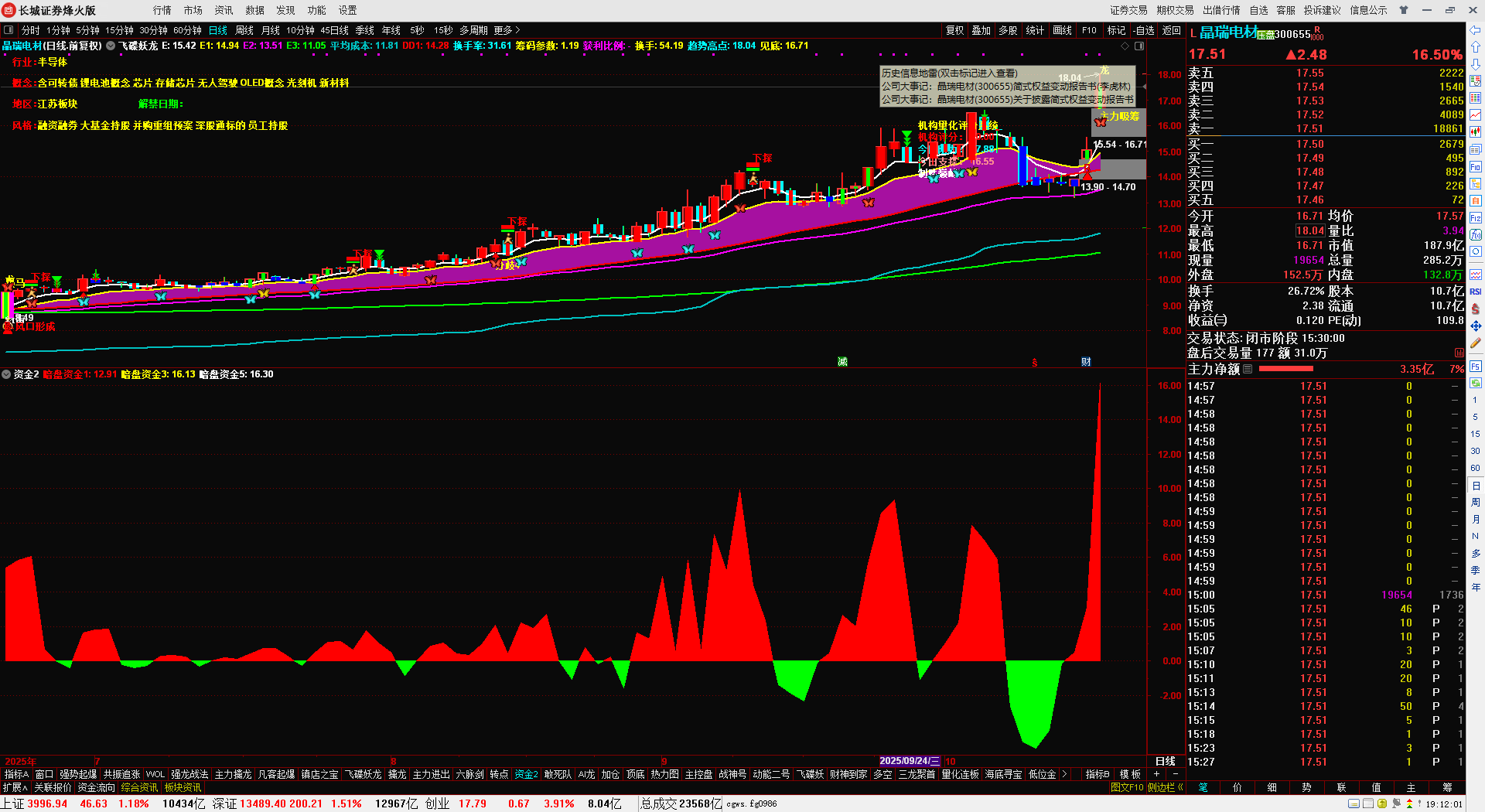Select the 15-minute period in right sidebar
The height and width of the screenshot is (812, 1485).
[x=1475, y=434]
